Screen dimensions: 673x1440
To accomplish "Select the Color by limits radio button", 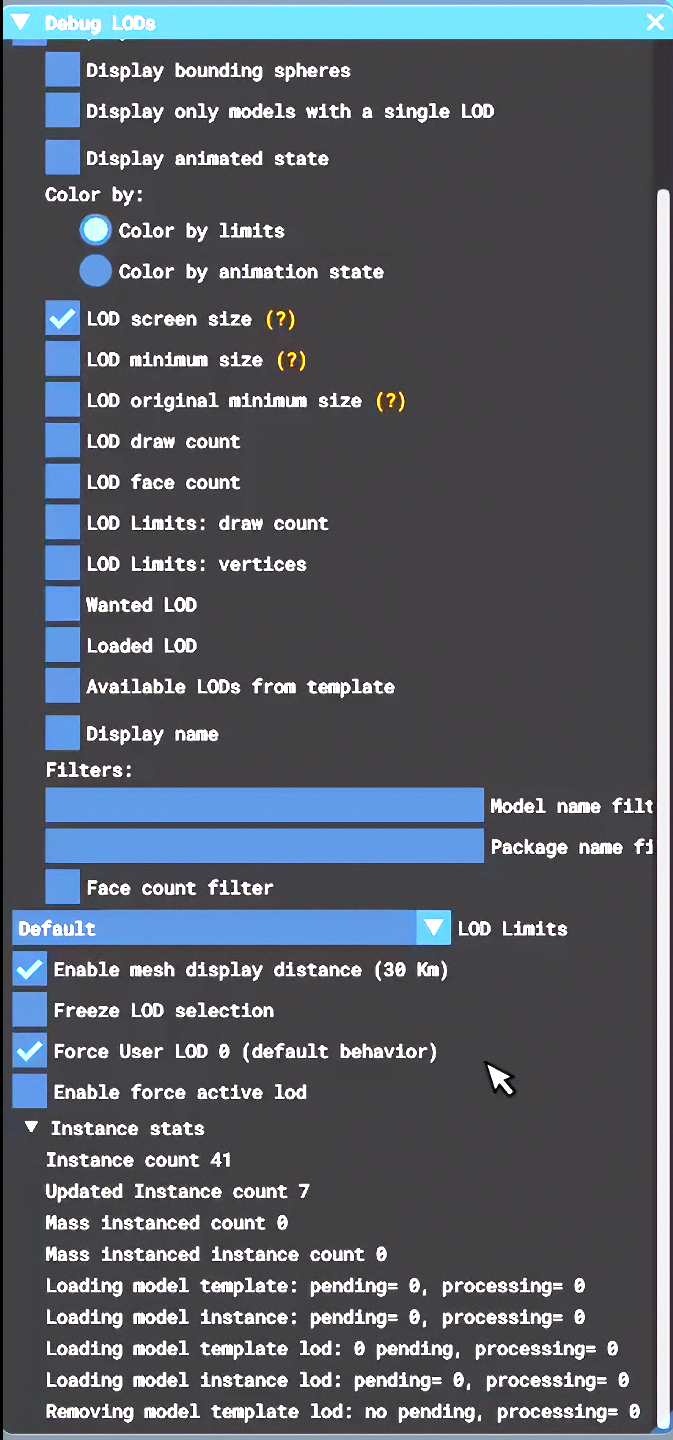I will click(96, 230).
